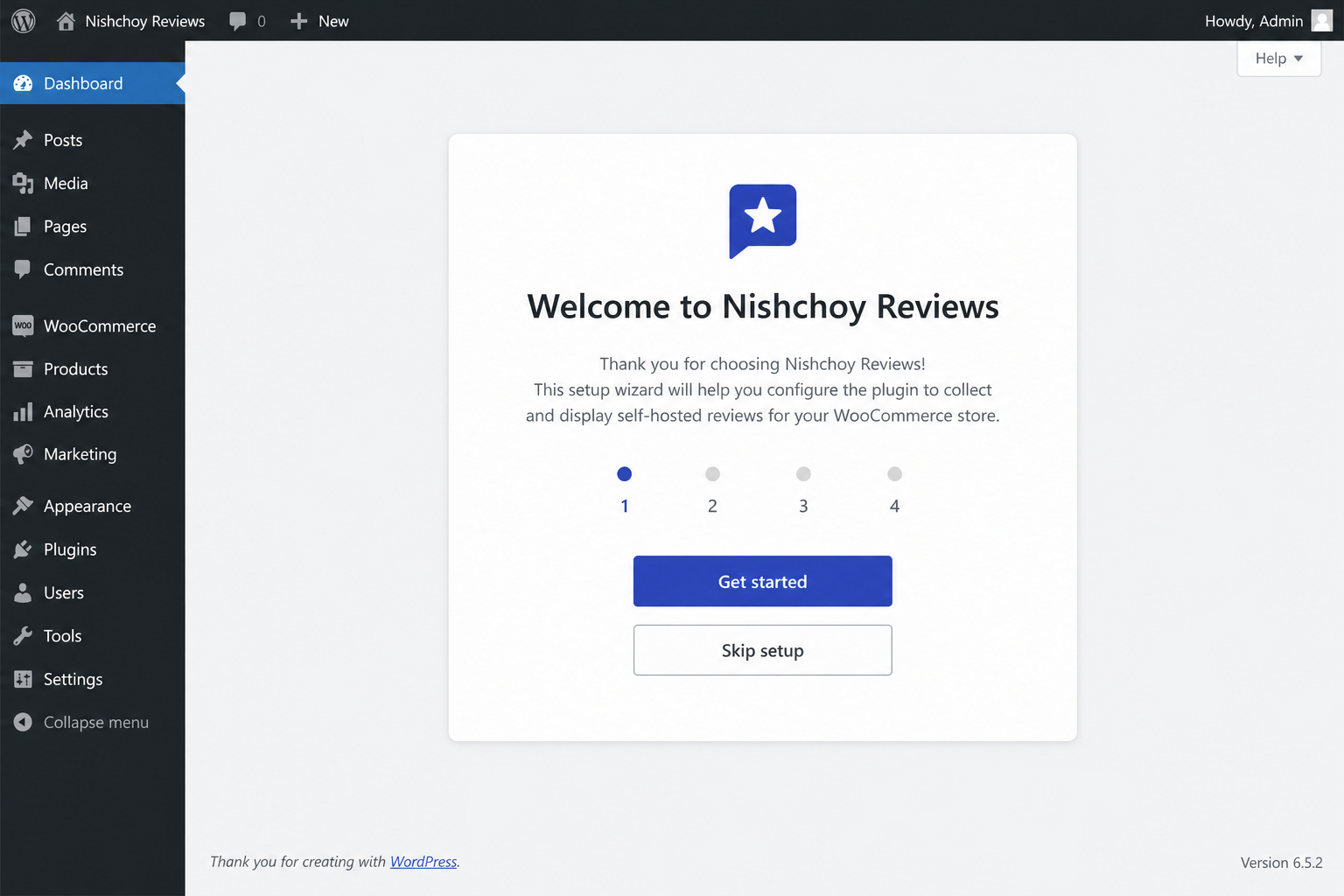
Task: Click the Pages menu label
Action: [66, 227]
